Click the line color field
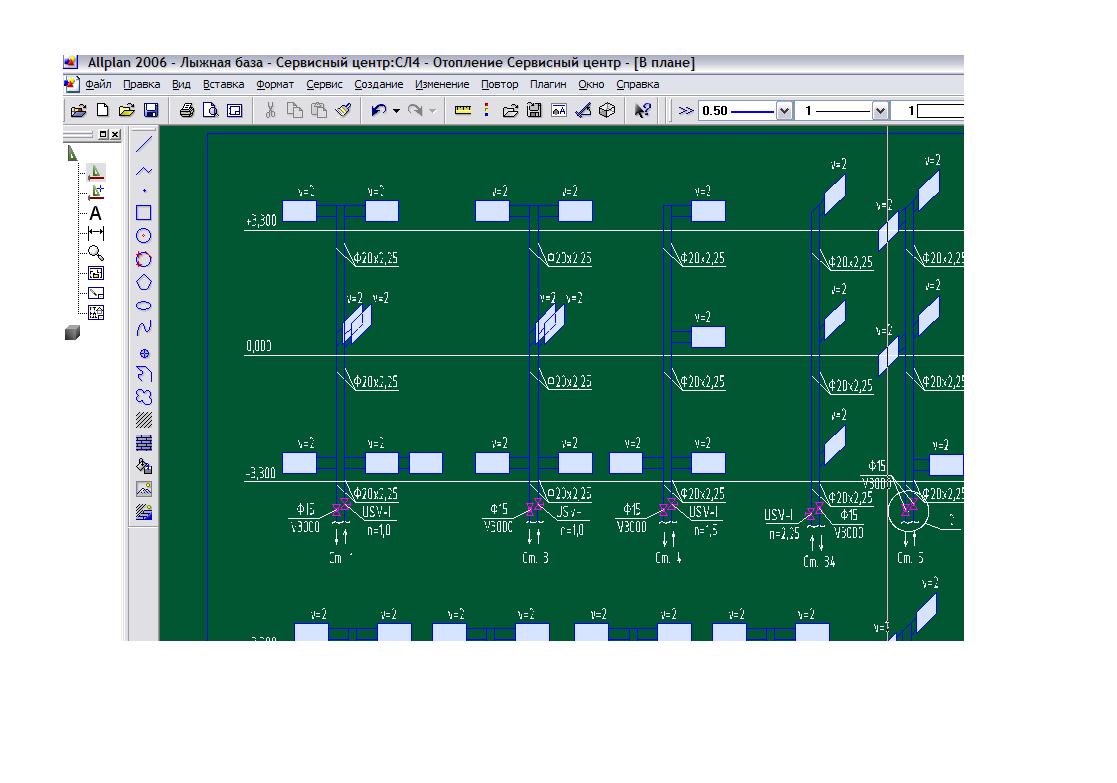 (x=938, y=111)
